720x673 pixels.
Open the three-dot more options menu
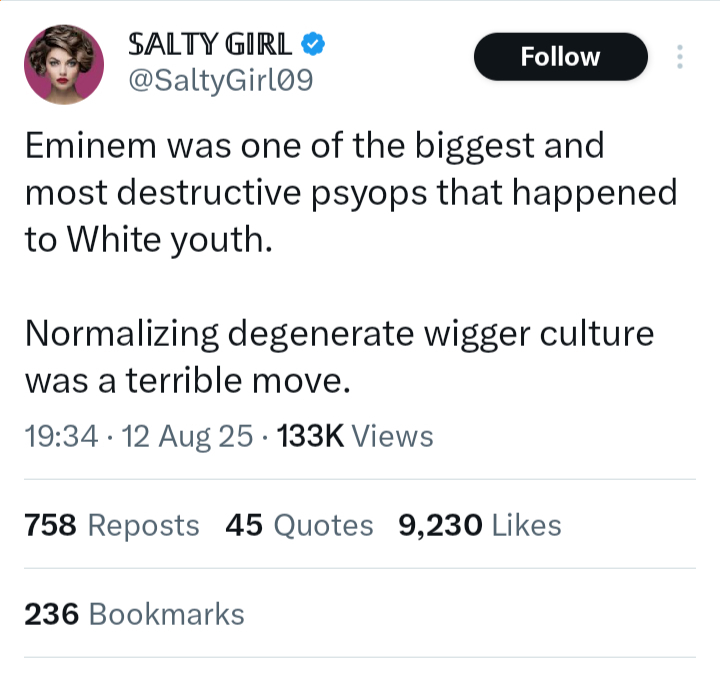pos(680,57)
